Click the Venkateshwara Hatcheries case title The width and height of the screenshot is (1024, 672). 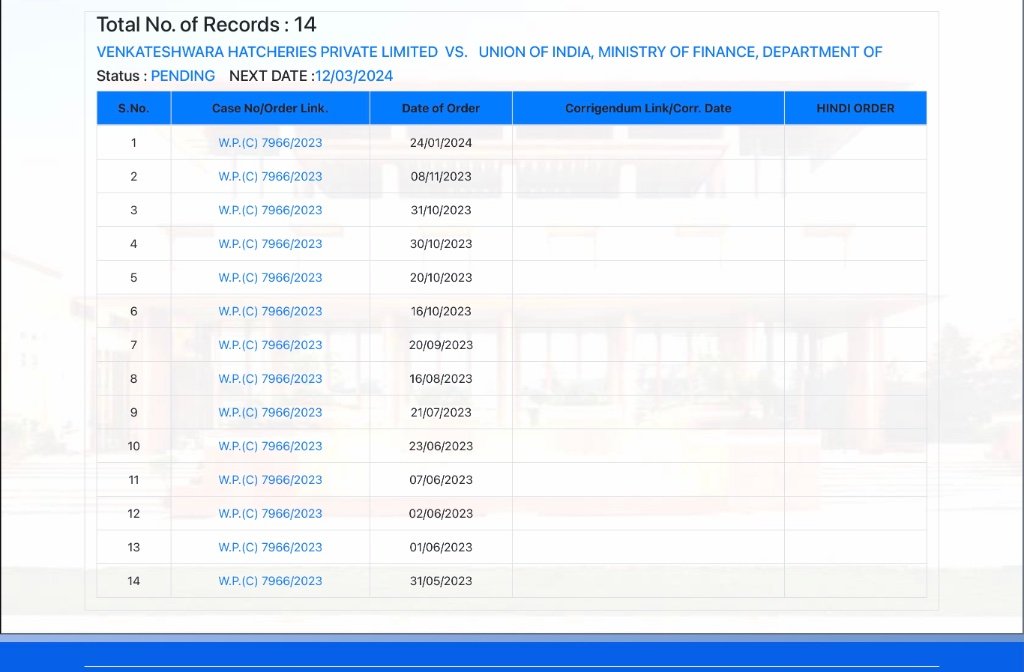tap(489, 52)
